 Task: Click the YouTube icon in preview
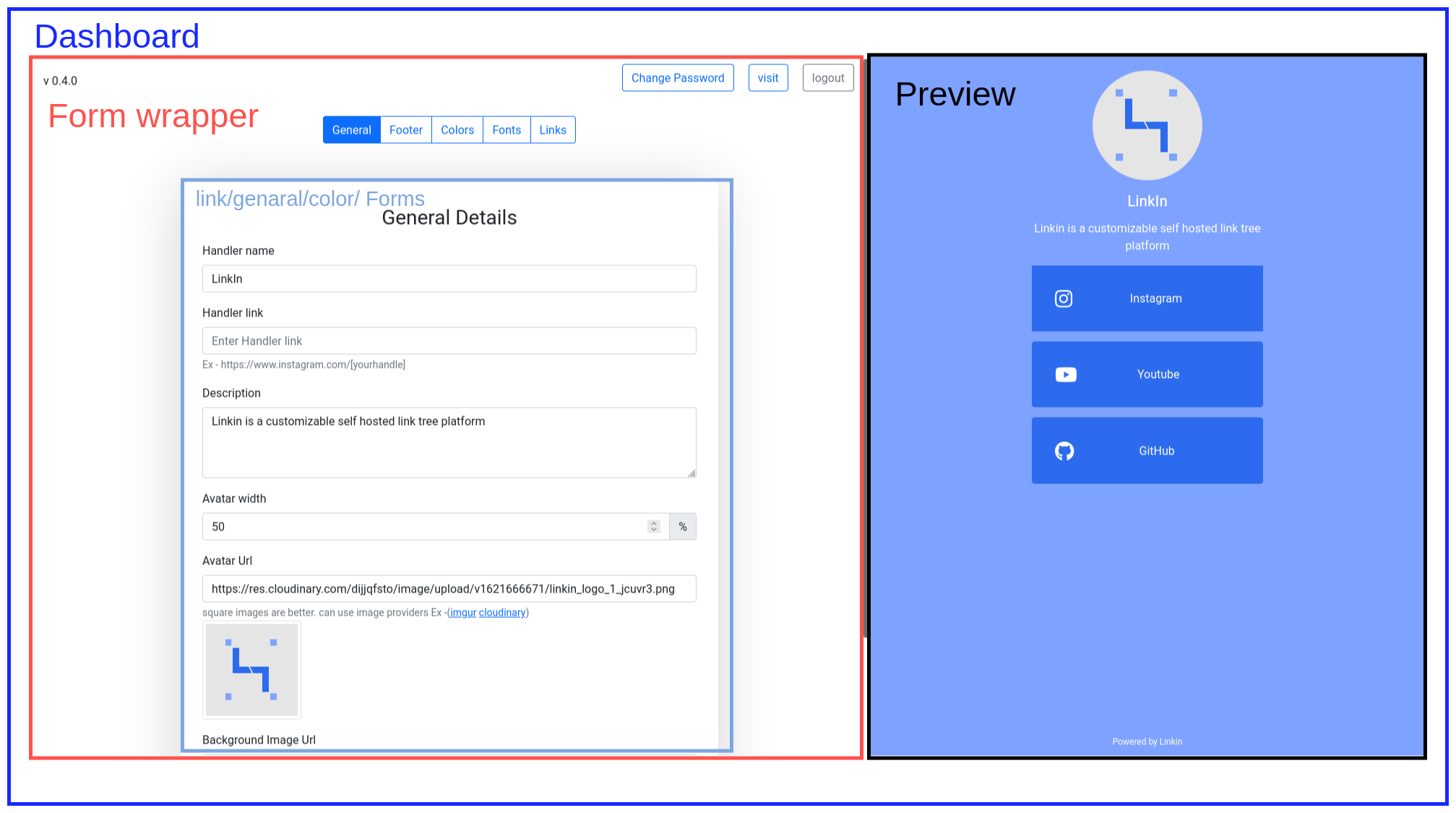1065,374
